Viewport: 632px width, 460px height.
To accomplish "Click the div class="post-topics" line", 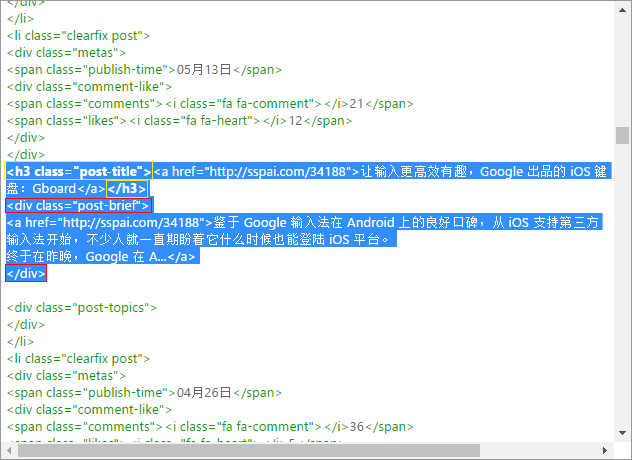I will tap(82, 308).
